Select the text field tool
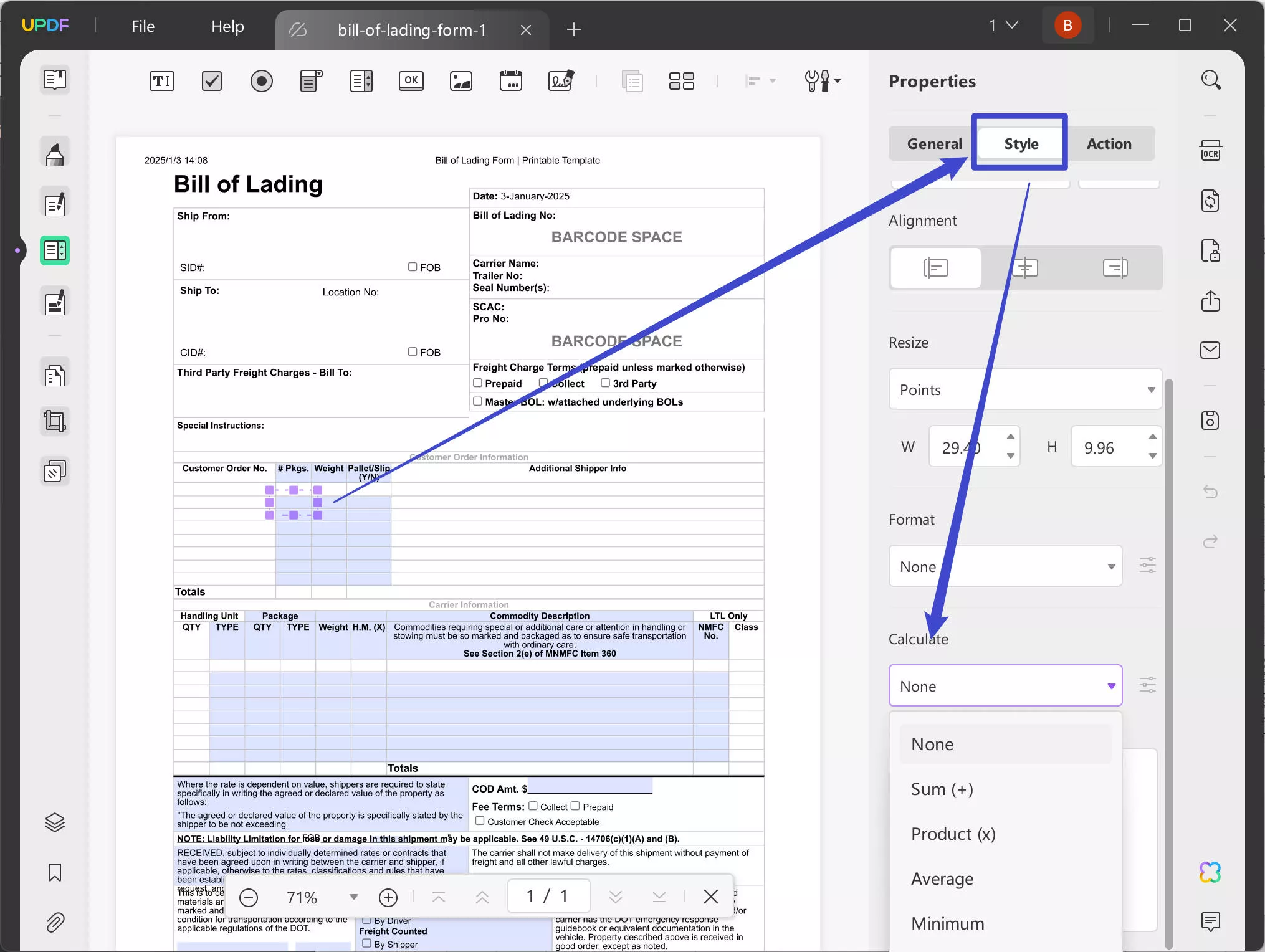This screenshot has height=952, width=1265. (161, 81)
